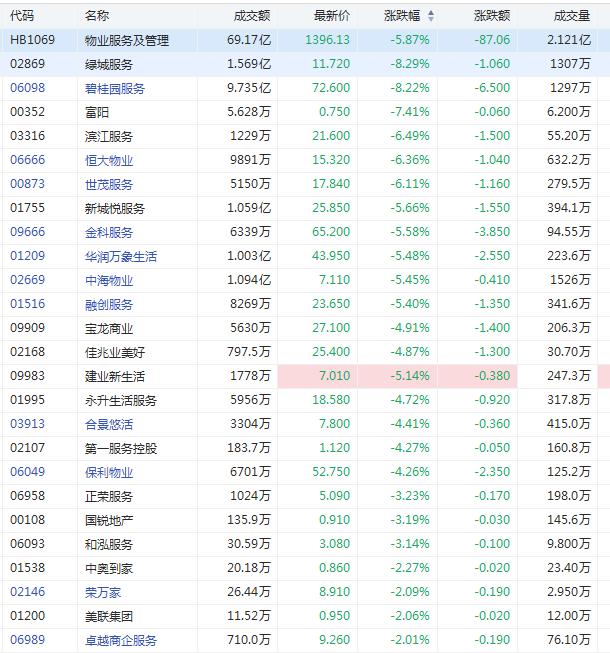Open stock code link 02146
Image resolution: width=610 pixels, height=653 pixels.
27,592
